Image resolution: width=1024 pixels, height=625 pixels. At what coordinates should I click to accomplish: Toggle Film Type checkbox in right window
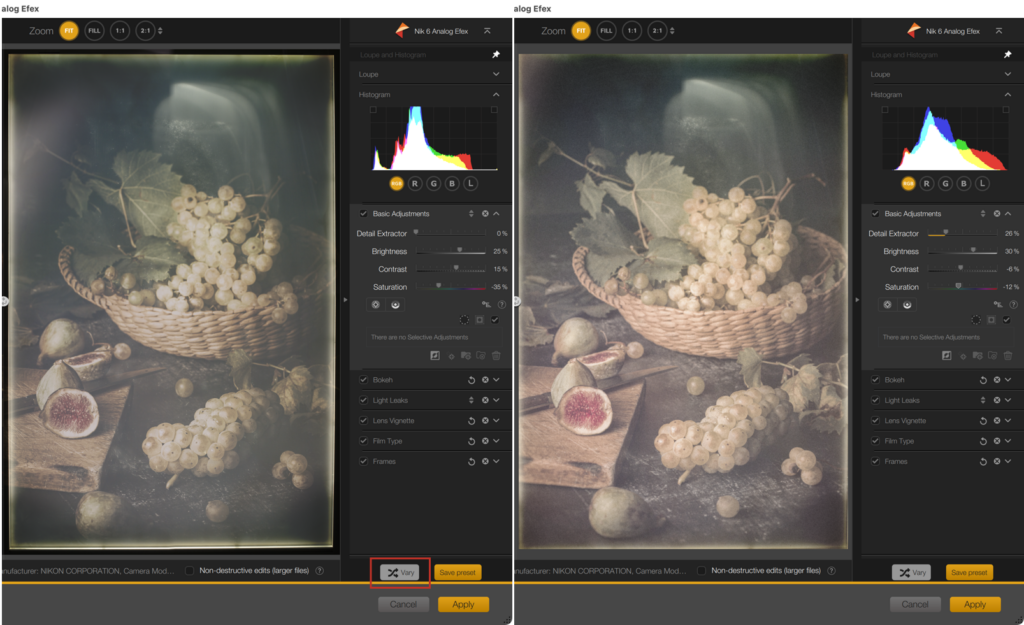coord(875,441)
